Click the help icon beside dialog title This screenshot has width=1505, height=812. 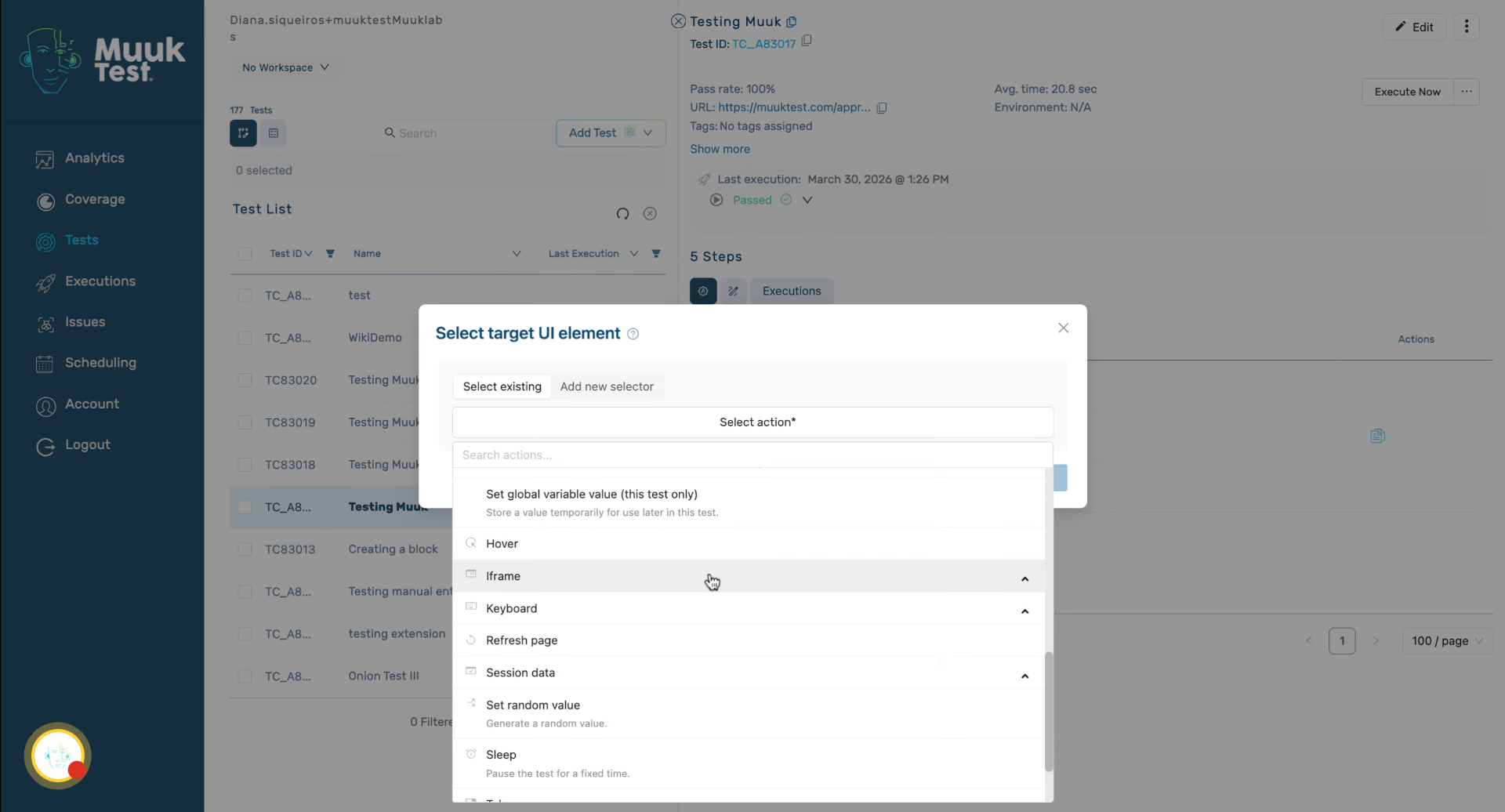click(x=633, y=335)
